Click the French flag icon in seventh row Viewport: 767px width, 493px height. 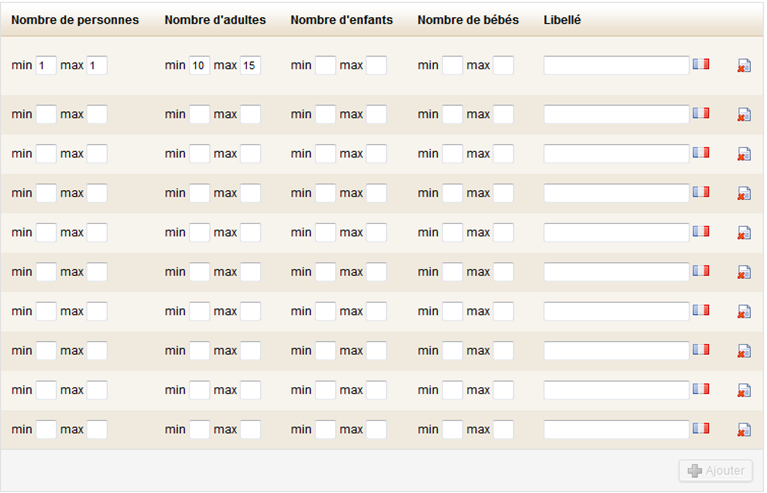click(701, 310)
